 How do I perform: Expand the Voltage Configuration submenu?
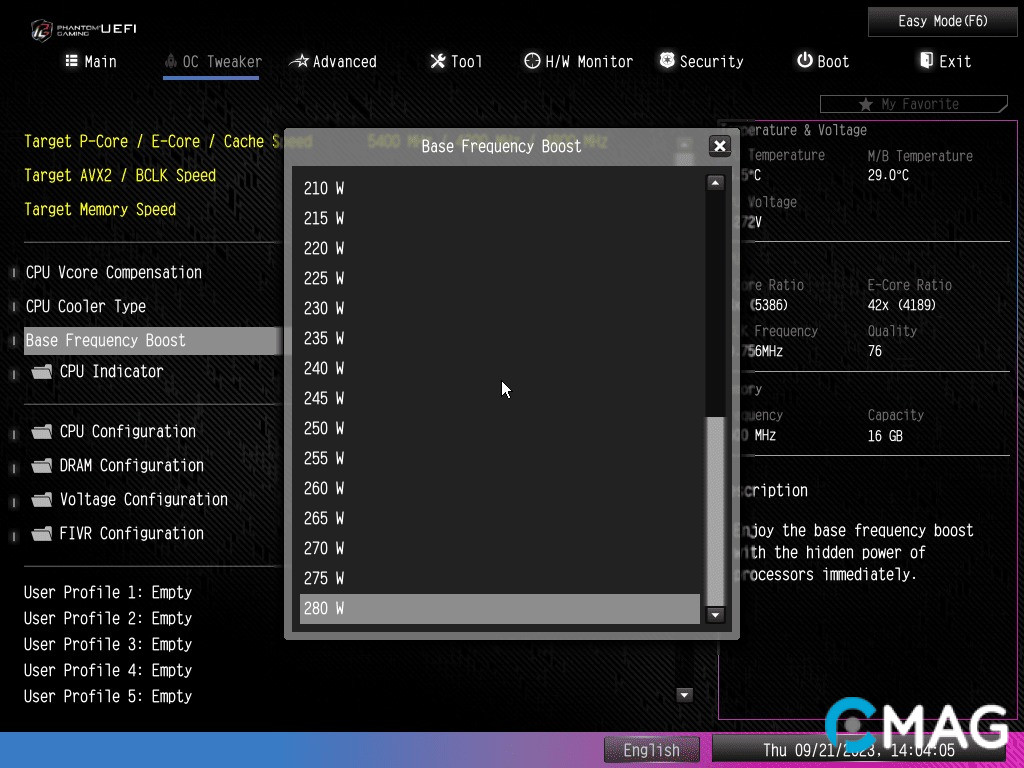143,499
